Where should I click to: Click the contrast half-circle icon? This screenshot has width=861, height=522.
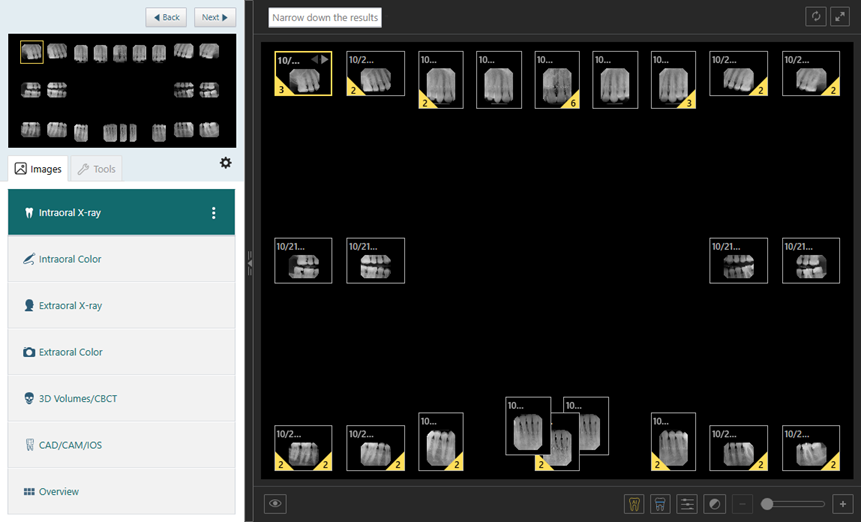tap(714, 504)
